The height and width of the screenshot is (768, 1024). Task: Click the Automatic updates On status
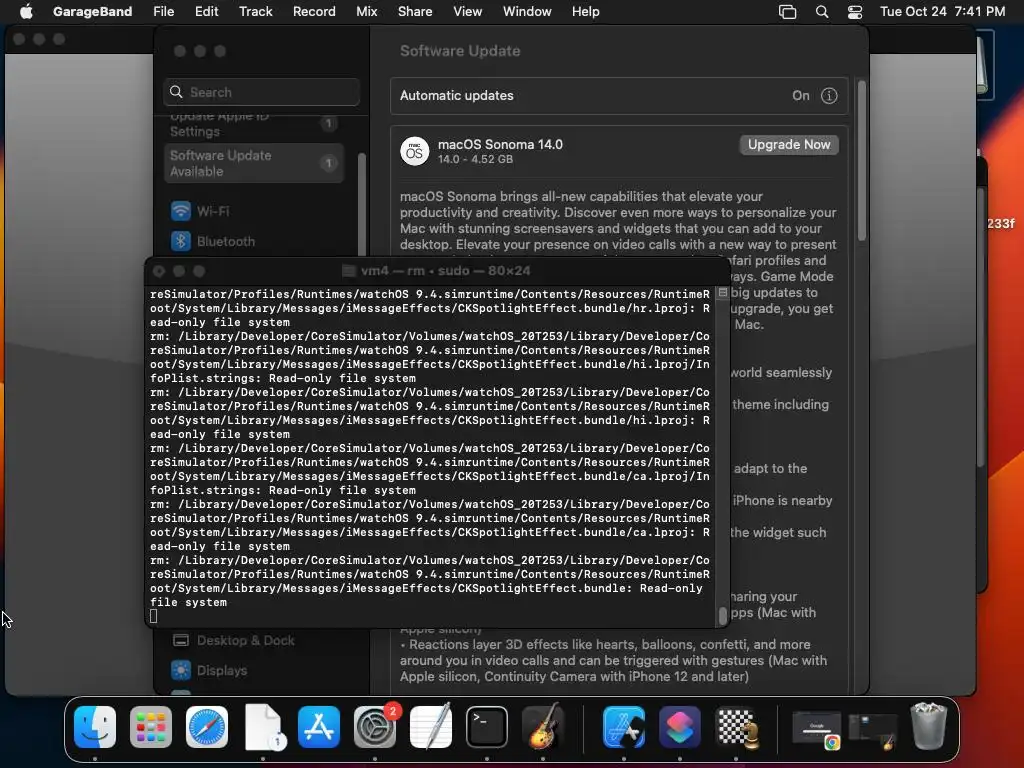coord(801,95)
